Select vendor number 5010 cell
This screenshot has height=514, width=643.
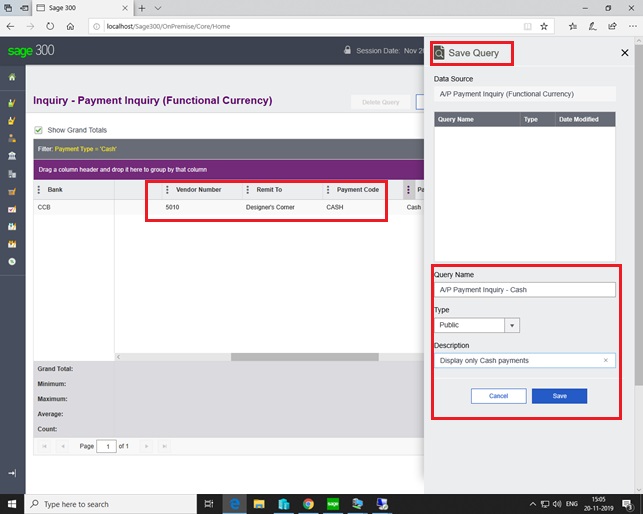click(201, 207)
